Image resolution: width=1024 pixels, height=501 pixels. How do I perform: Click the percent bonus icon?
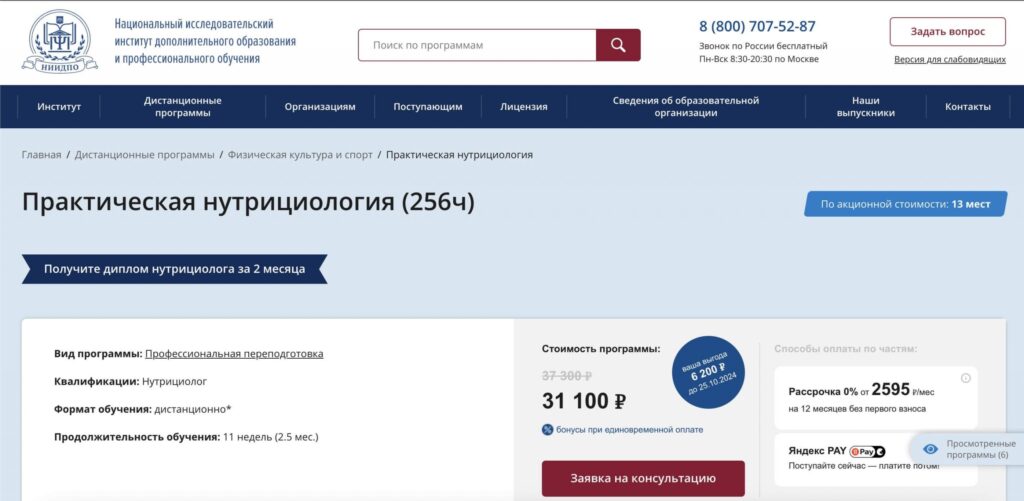[547, 430]
